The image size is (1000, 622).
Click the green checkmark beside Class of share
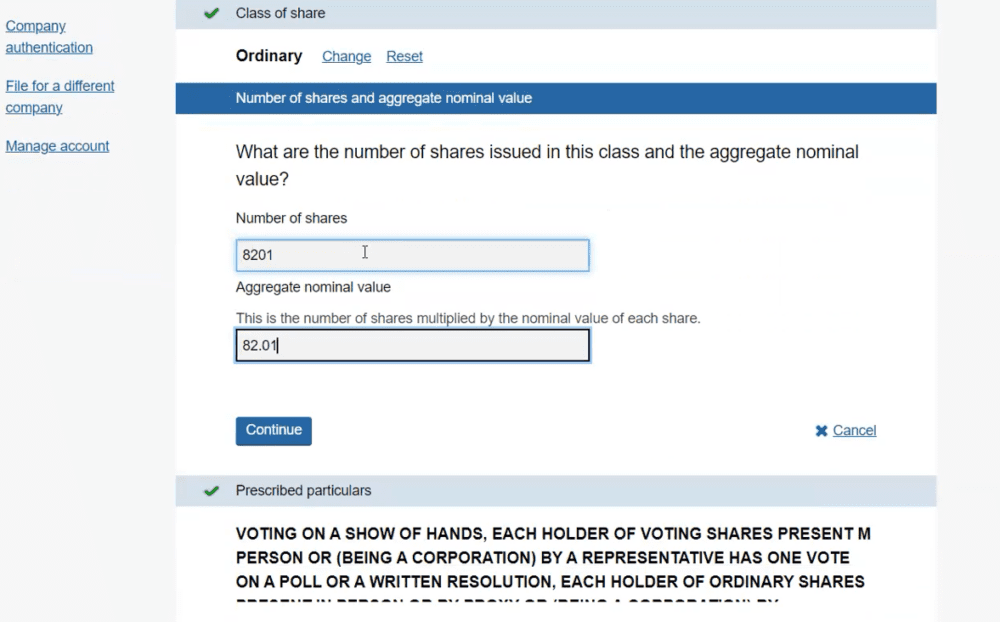pos(211,14)
